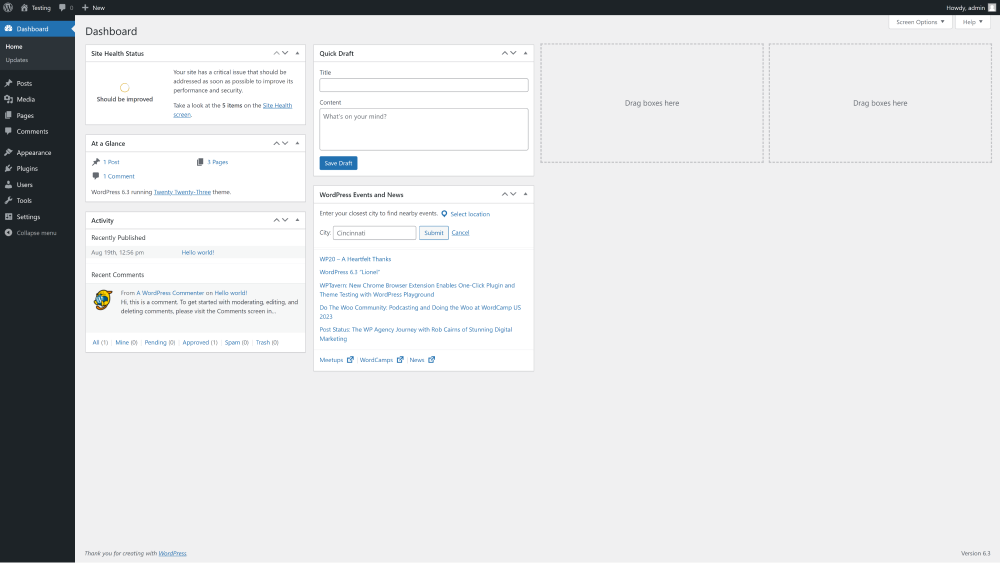Collapse the Quick Draft panel
The image size is (1000, 563).
[x=526, y=53]
